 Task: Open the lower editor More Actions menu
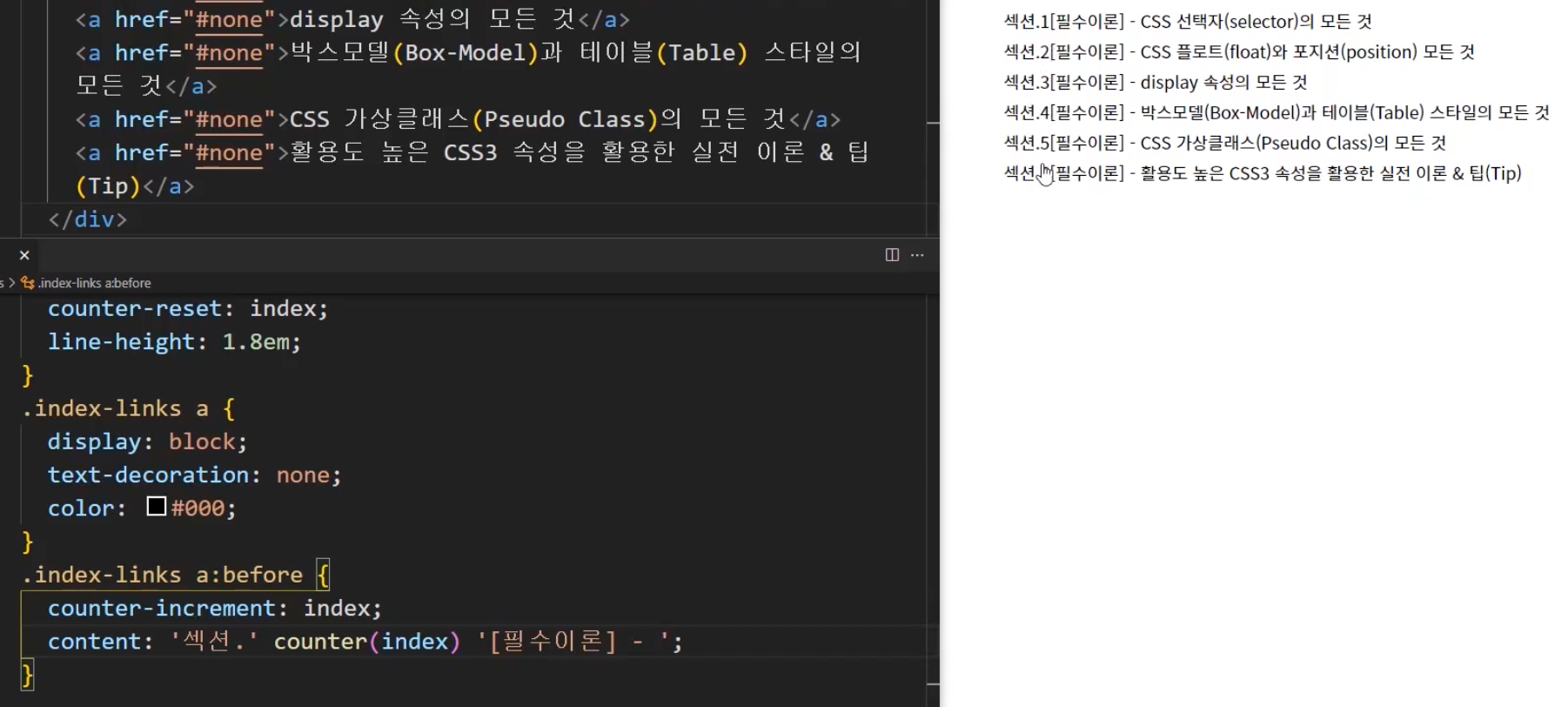(x=917, y=255)
